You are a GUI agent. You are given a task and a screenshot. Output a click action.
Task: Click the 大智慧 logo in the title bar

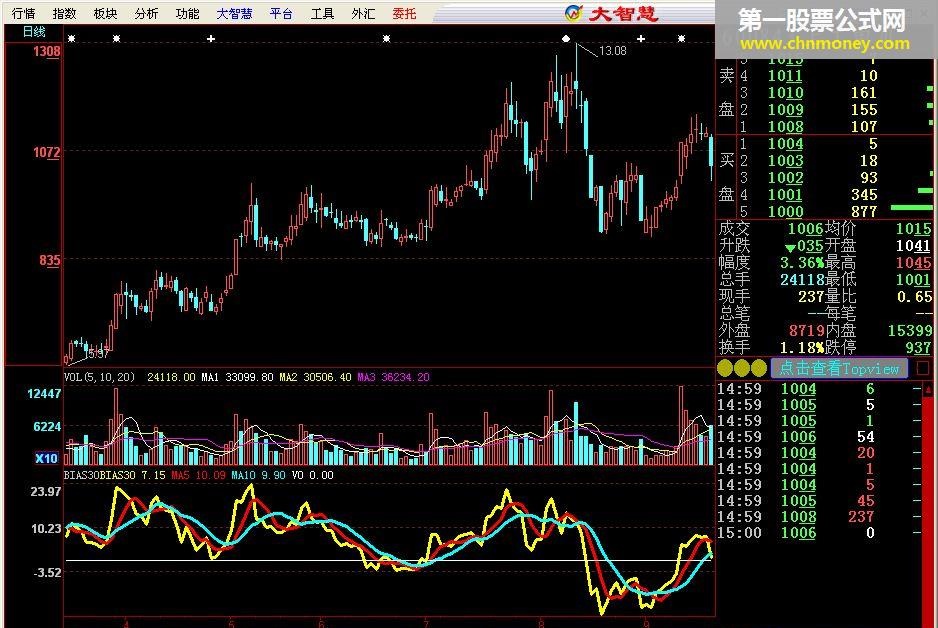coord(611,13)
